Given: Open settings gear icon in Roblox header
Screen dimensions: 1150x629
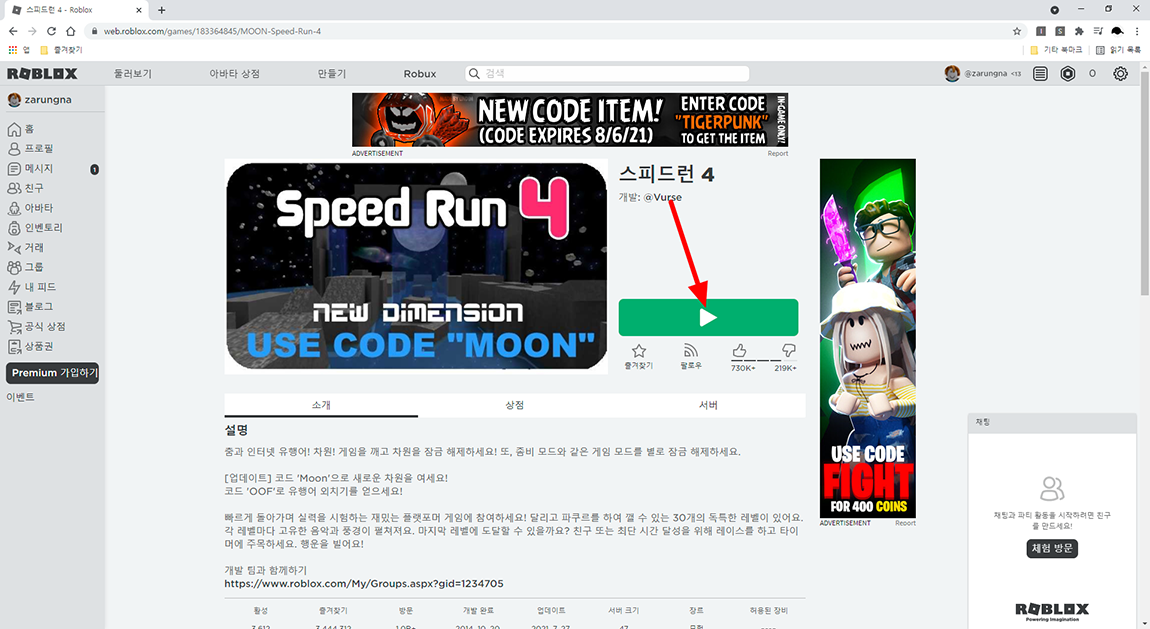Looking at the screenshot, I should [x=1120, y=73].
